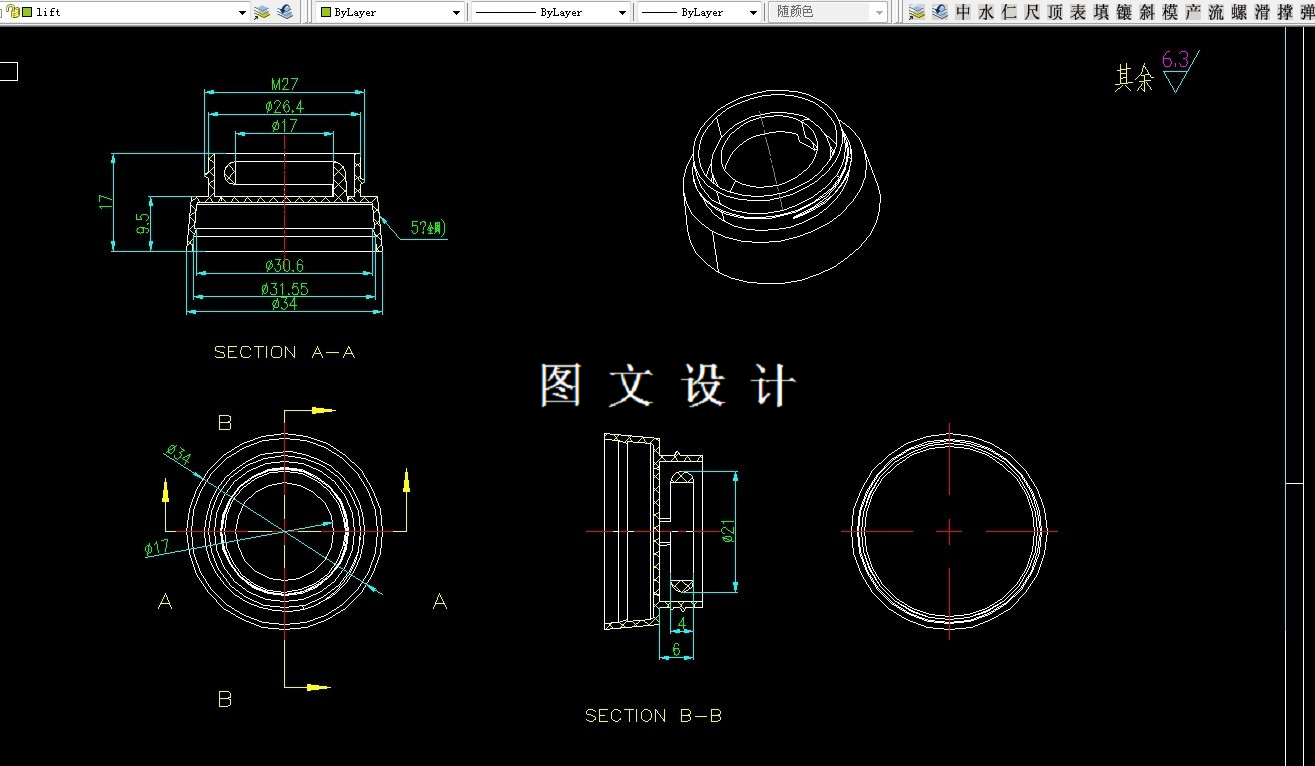
Task: Open the ByLayer color dropdown
Action: click(456, 13)
